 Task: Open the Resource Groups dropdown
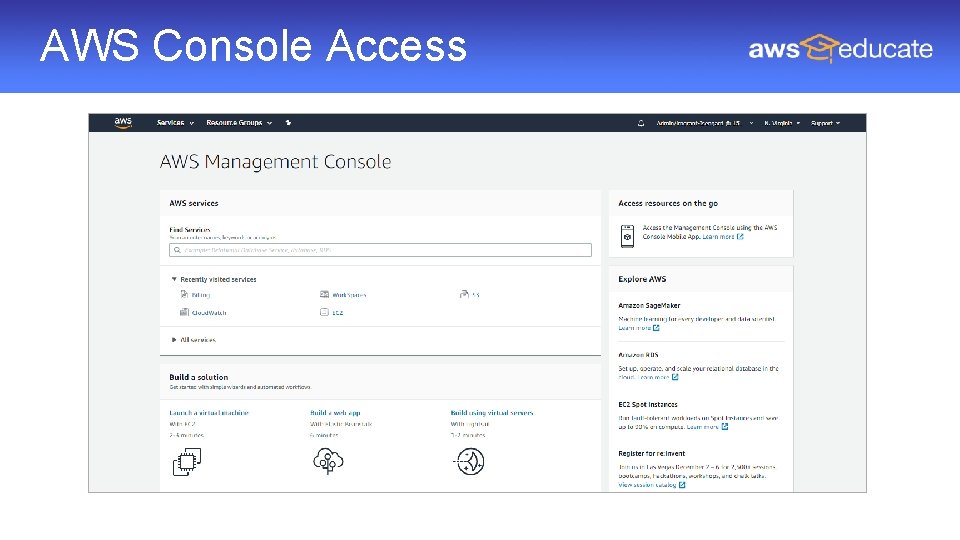pyautogui.click(x=239, y=123)
